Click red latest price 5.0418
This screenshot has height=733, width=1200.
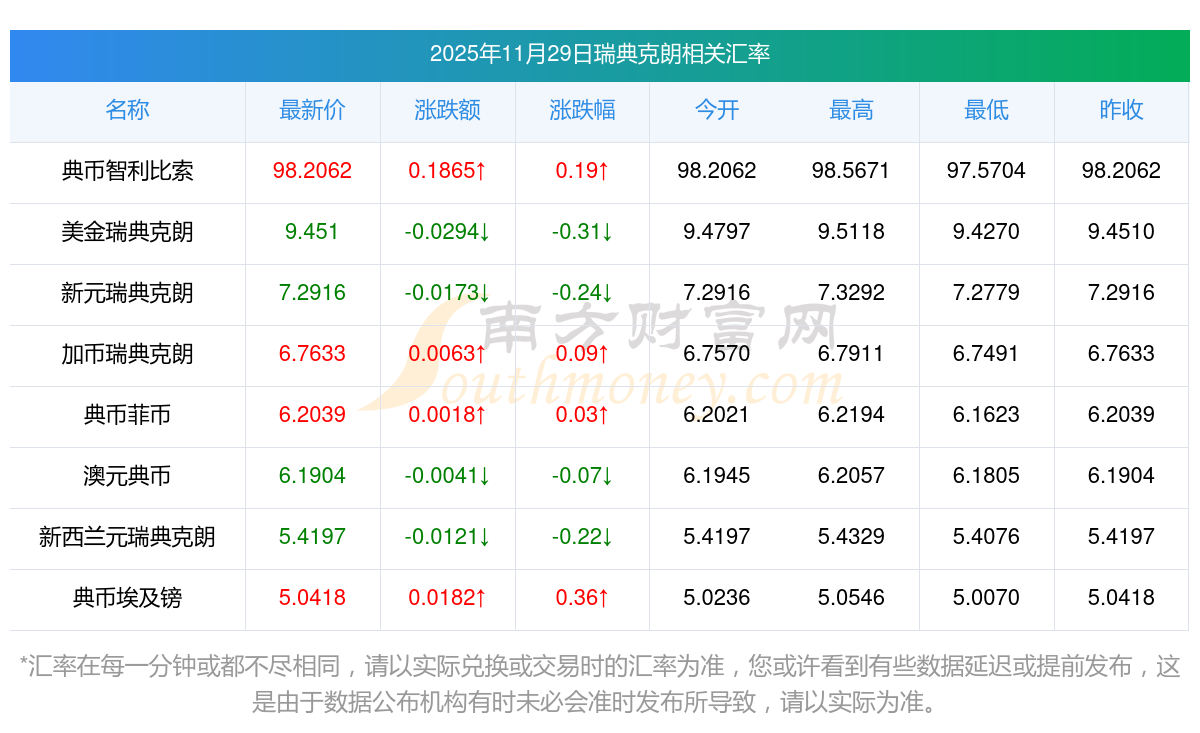(312, 598)
